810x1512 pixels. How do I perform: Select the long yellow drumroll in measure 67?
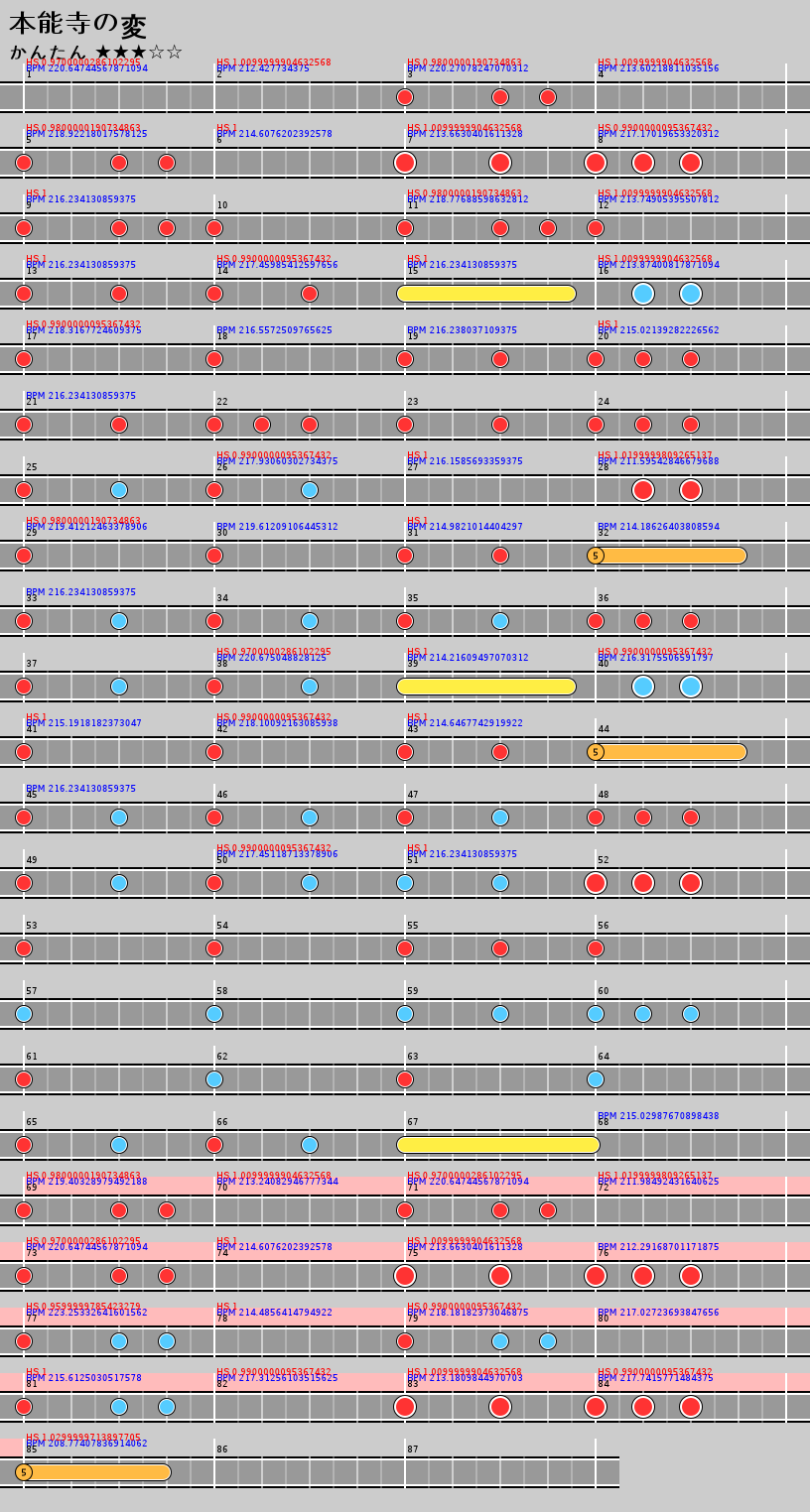click(x=497, y=1145)
